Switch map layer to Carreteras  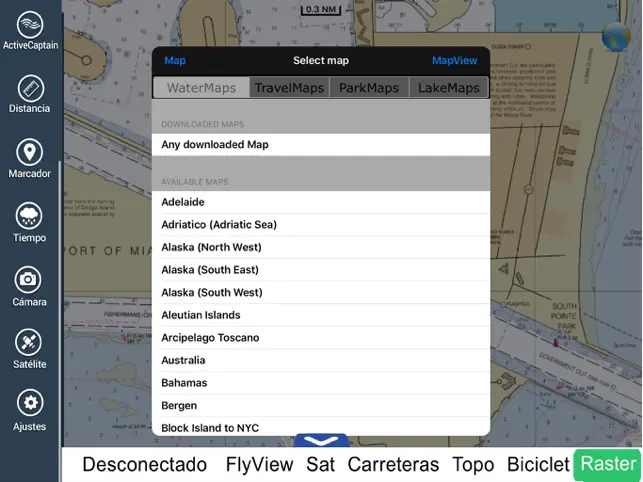click(x=393, y=465)
